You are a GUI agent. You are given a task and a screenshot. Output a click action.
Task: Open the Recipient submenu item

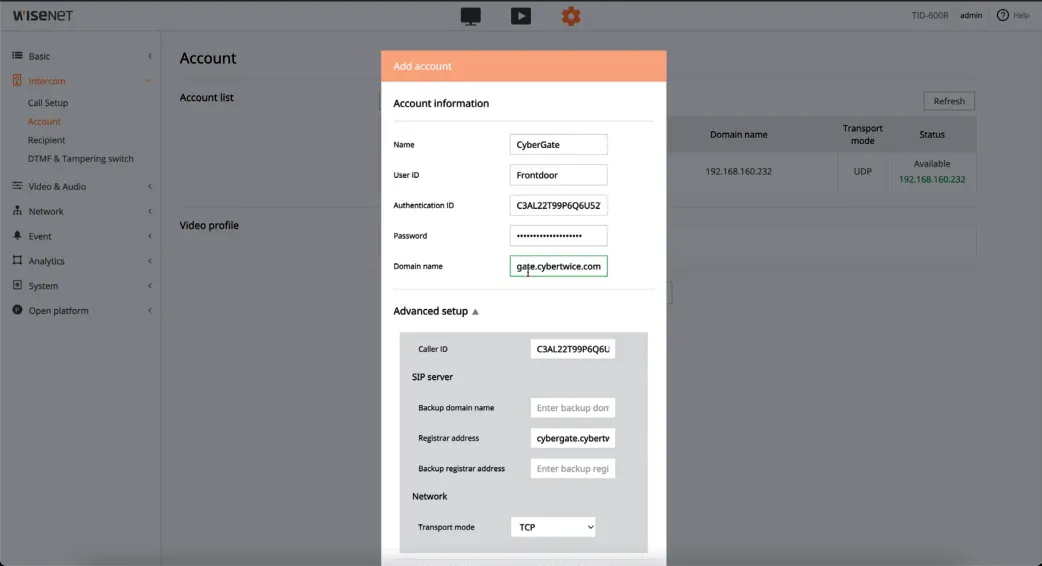pyautogui.click(x=47, y=140)
